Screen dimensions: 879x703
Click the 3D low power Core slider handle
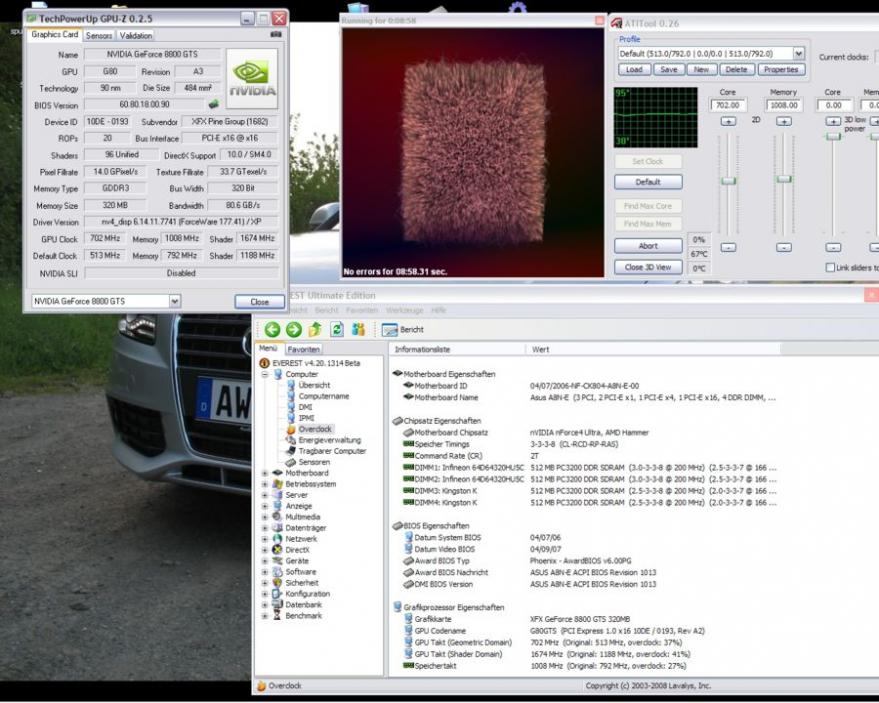point(833,137)
